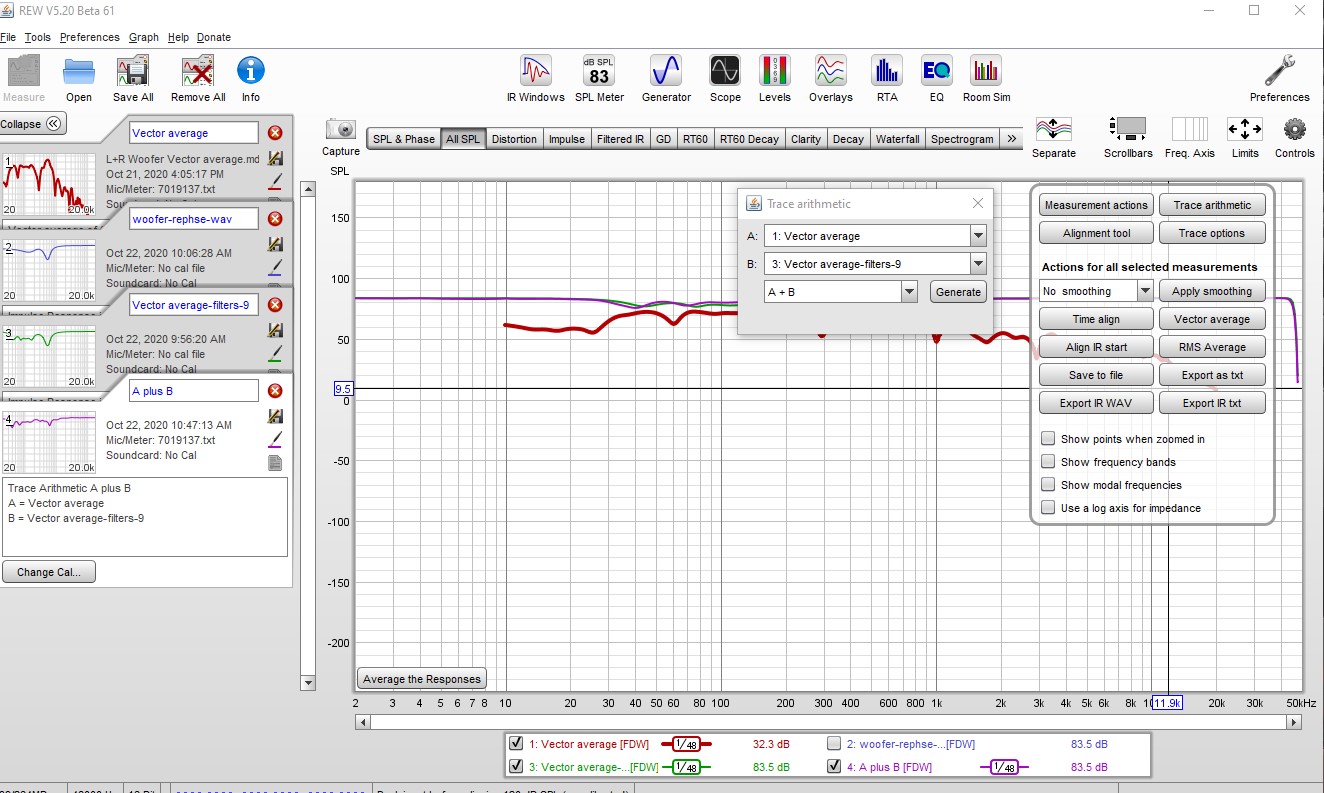Open the Levels tool

point(775,71)
